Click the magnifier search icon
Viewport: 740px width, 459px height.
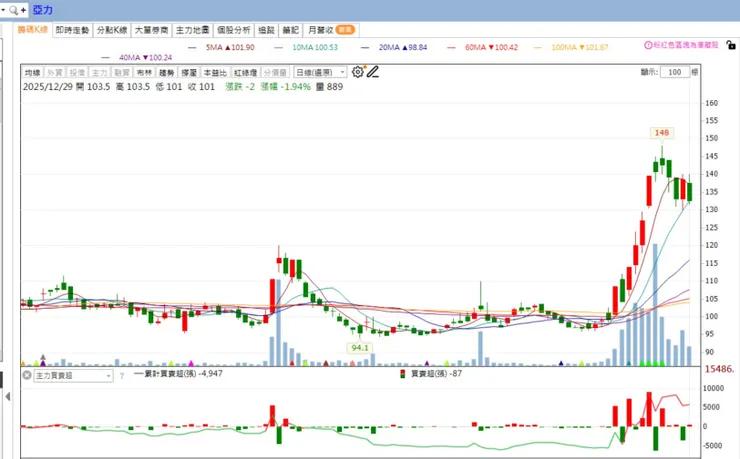pos(13,10)
